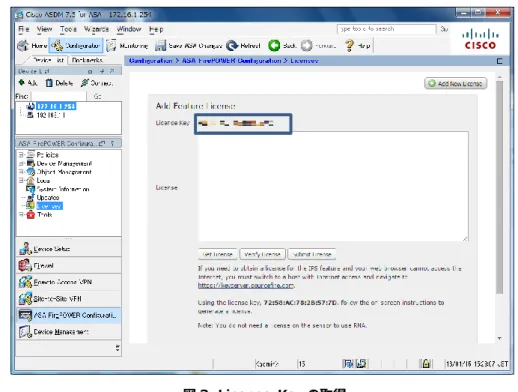518x392 pixels.
Task: Expand the Tools tree node
Action: coord(21,214)
